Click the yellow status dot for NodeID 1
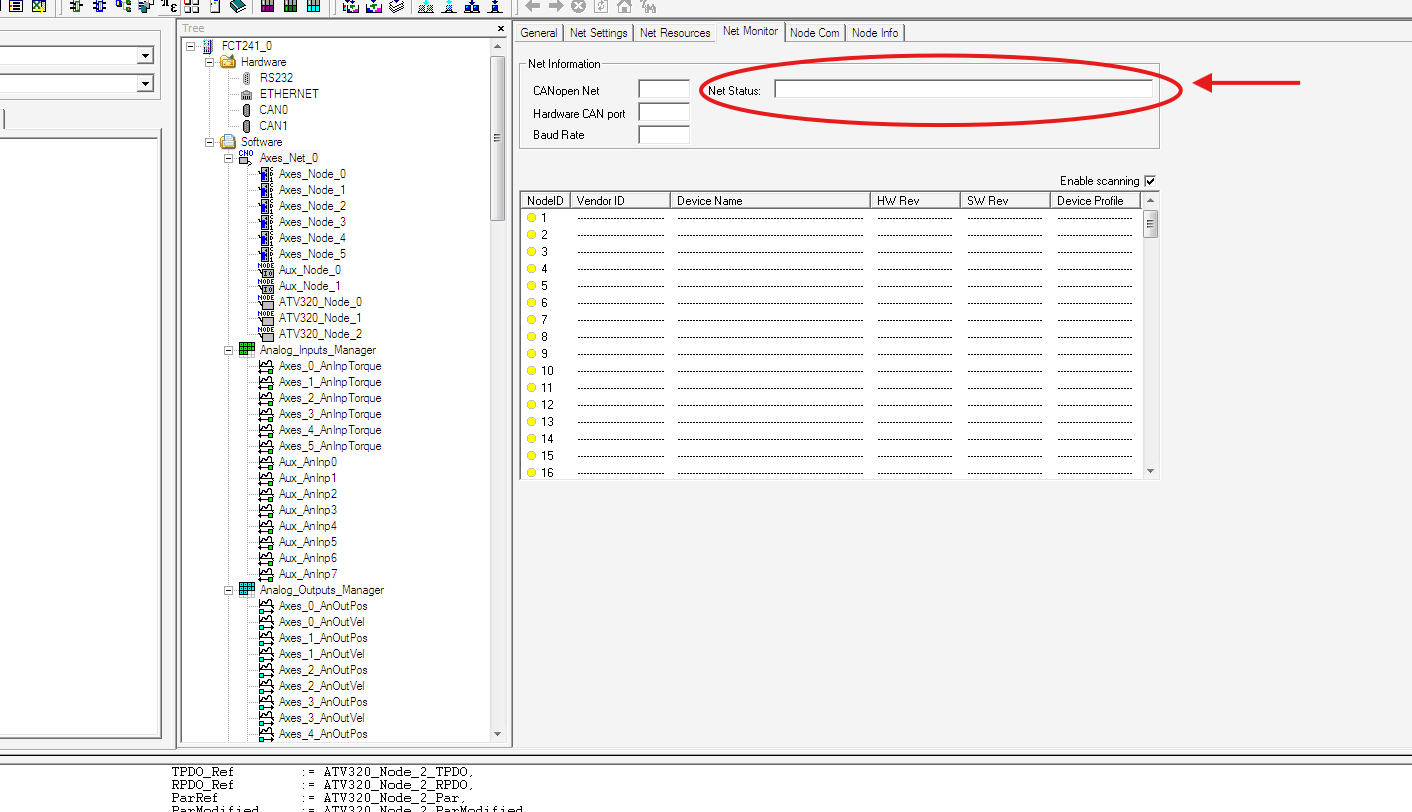The width and height of the screenshot is (1412, 812). pos(532,218)
